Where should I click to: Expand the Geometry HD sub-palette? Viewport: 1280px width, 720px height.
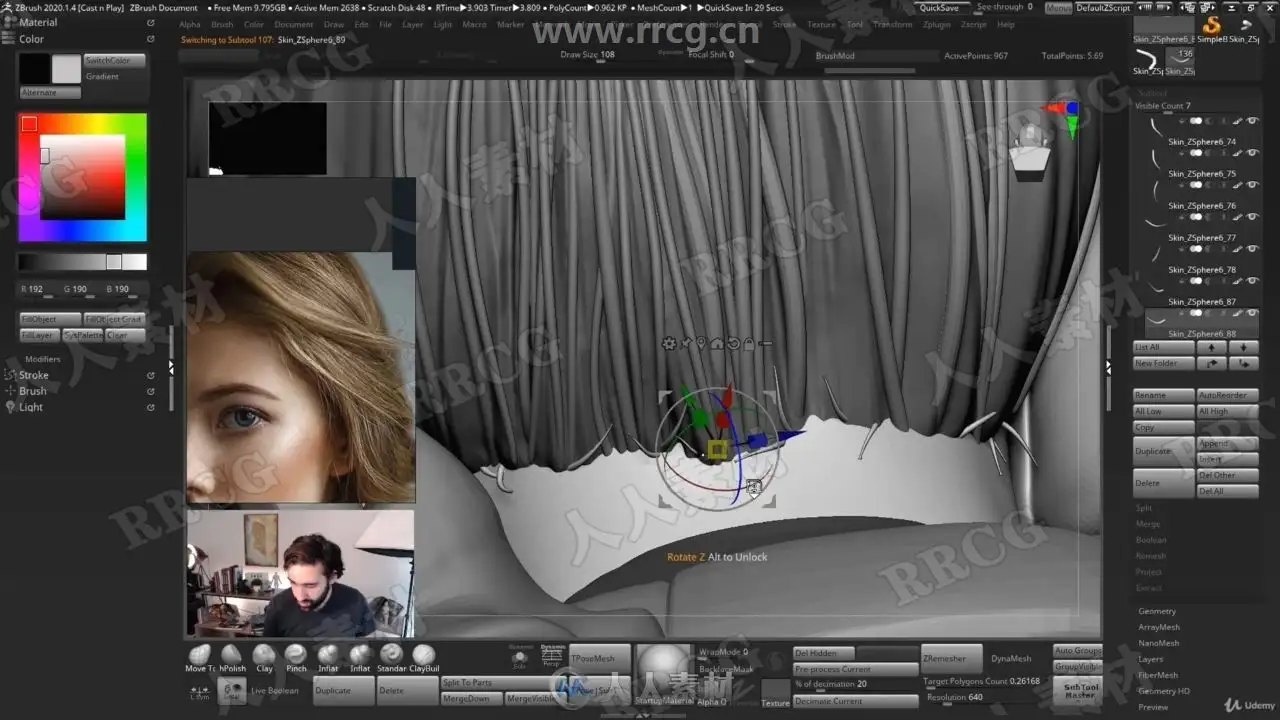coord(1164,691)
